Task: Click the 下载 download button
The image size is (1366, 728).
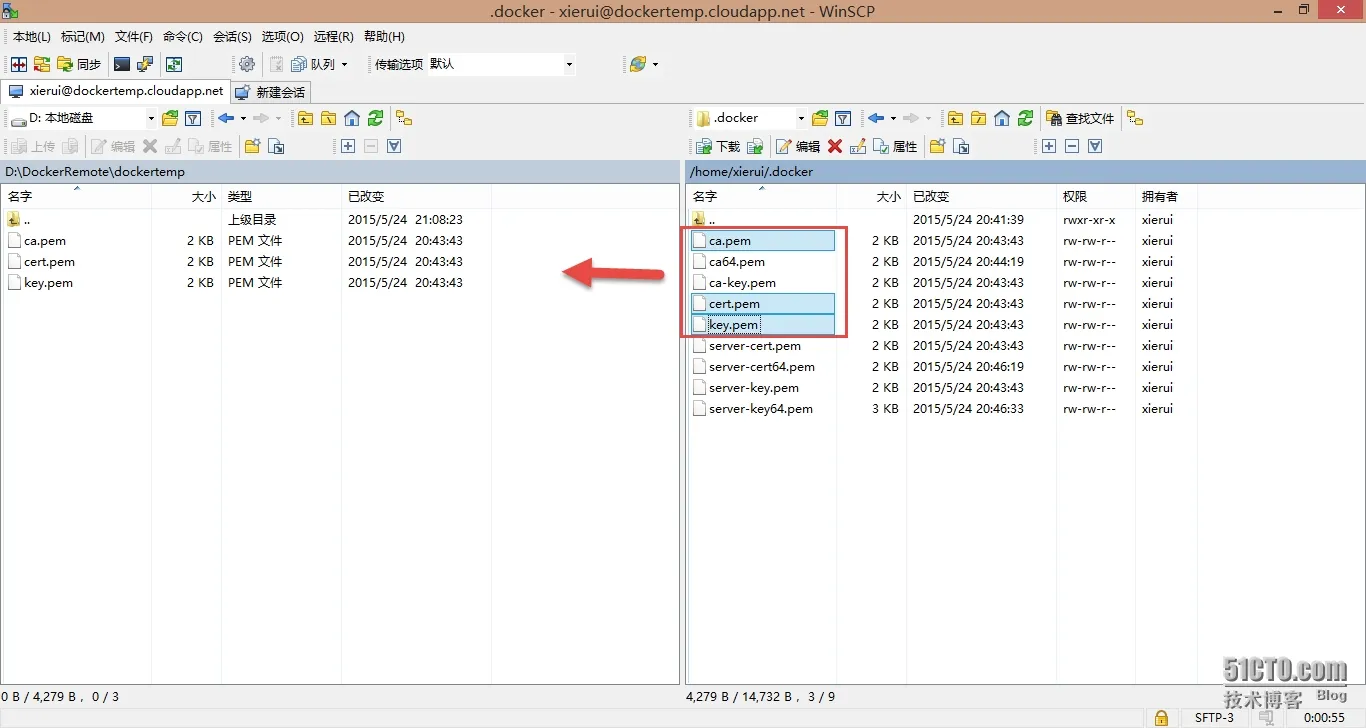Action: [718, 146]
